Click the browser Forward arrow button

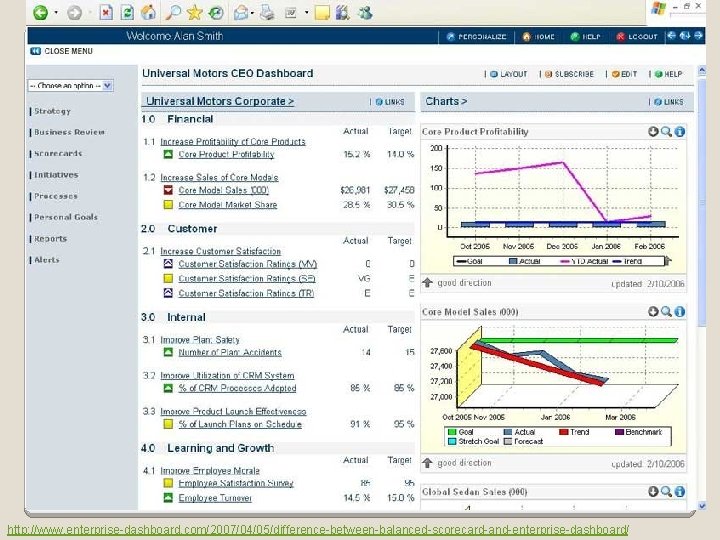click(x=74, y=12)
